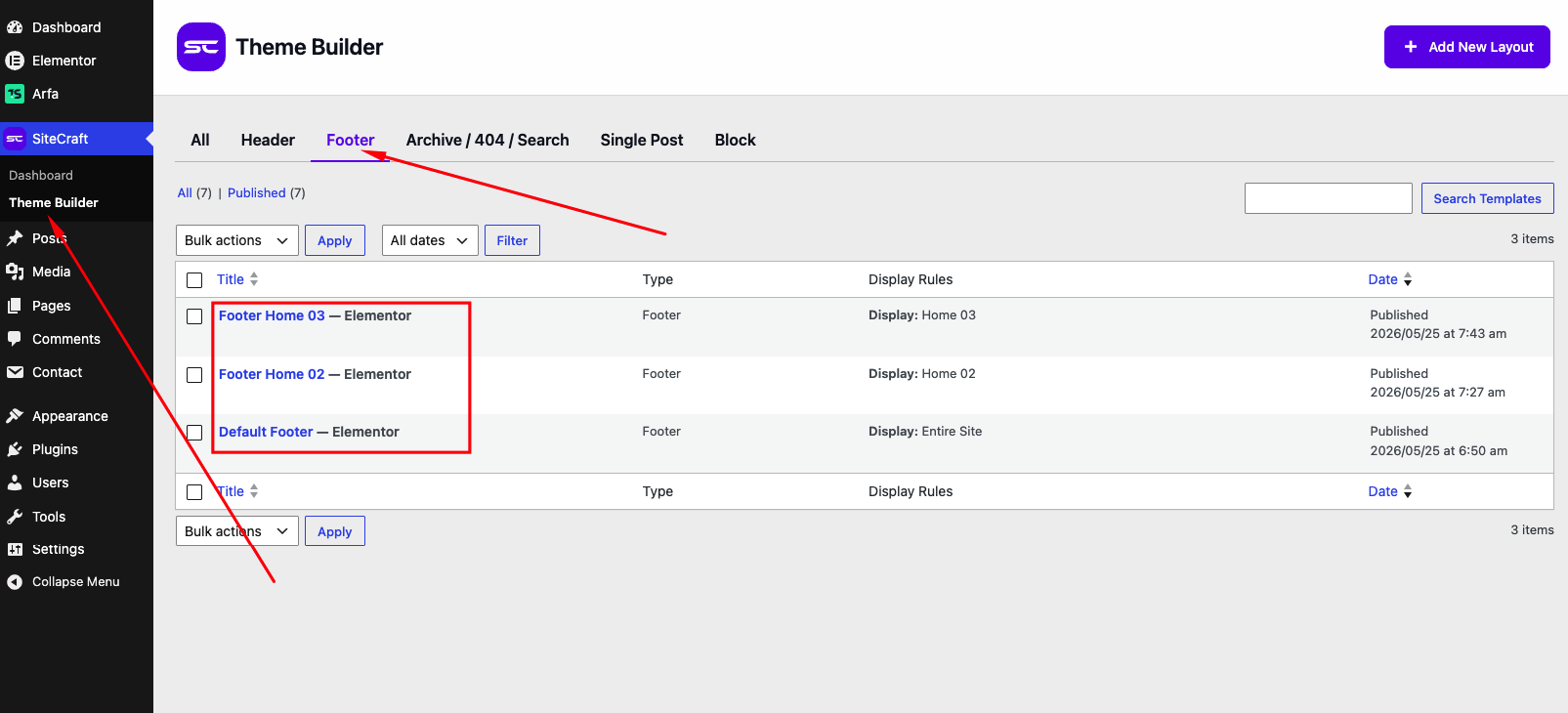This screenshot has height=713, width=1568.
Task: Click the Add New Layout button
Action: [1467, 47]
